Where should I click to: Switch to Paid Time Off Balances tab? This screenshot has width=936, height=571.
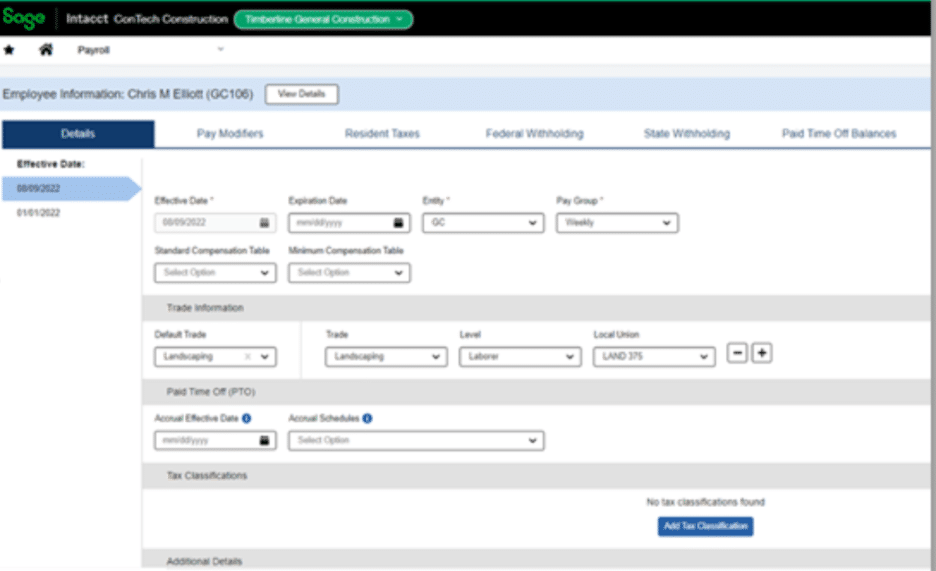[x=839, y=134]
